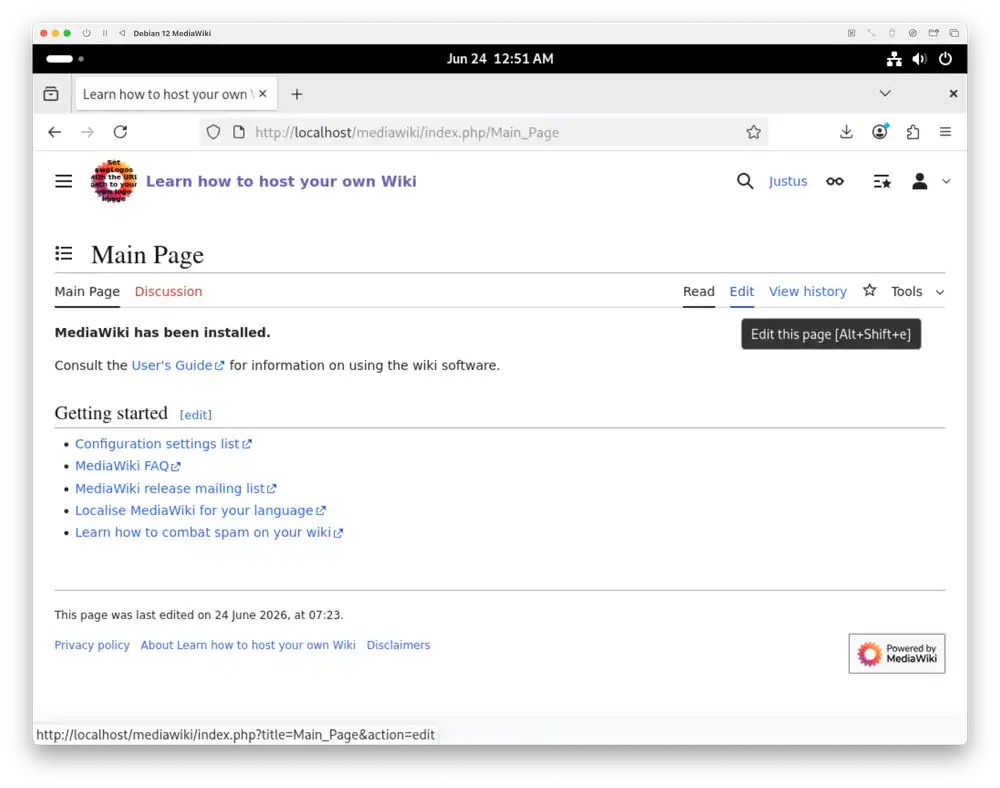The height and width of the screenshot is (788, 1000).
Task: Go back with the browser back arrow
Action: [55, 132]
